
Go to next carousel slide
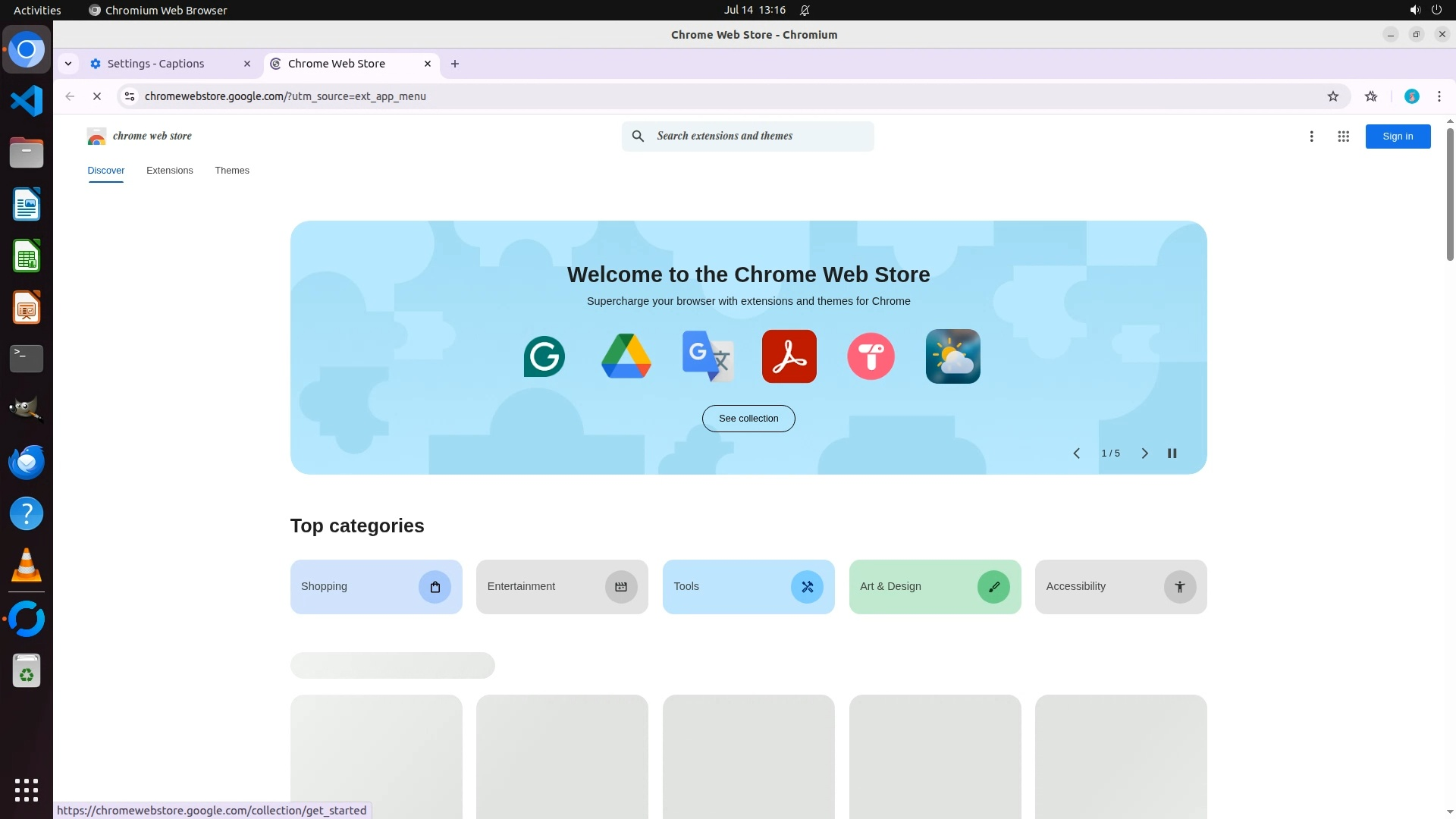pos(1144,453)
